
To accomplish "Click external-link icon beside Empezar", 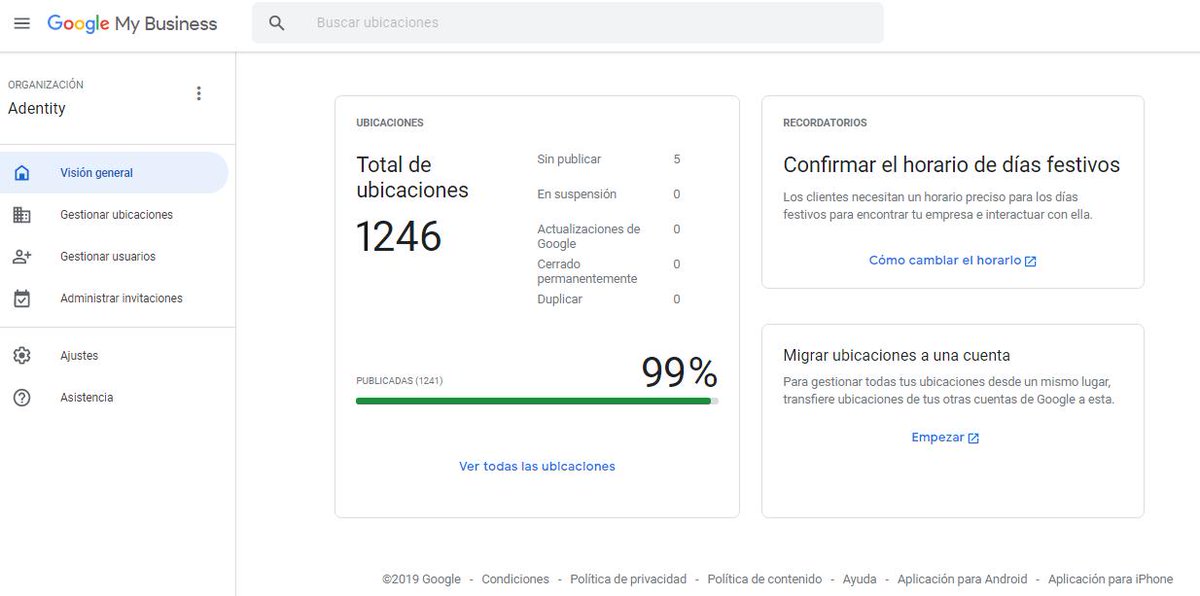I will [x=974, y=438].
